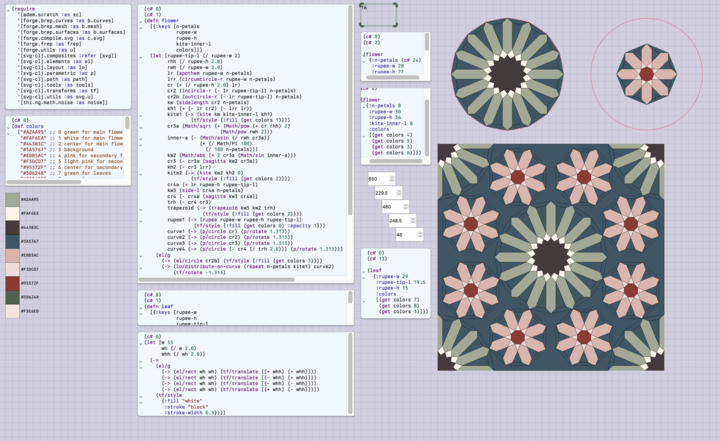Click the 229.5 number input

[x=388, y=193]
